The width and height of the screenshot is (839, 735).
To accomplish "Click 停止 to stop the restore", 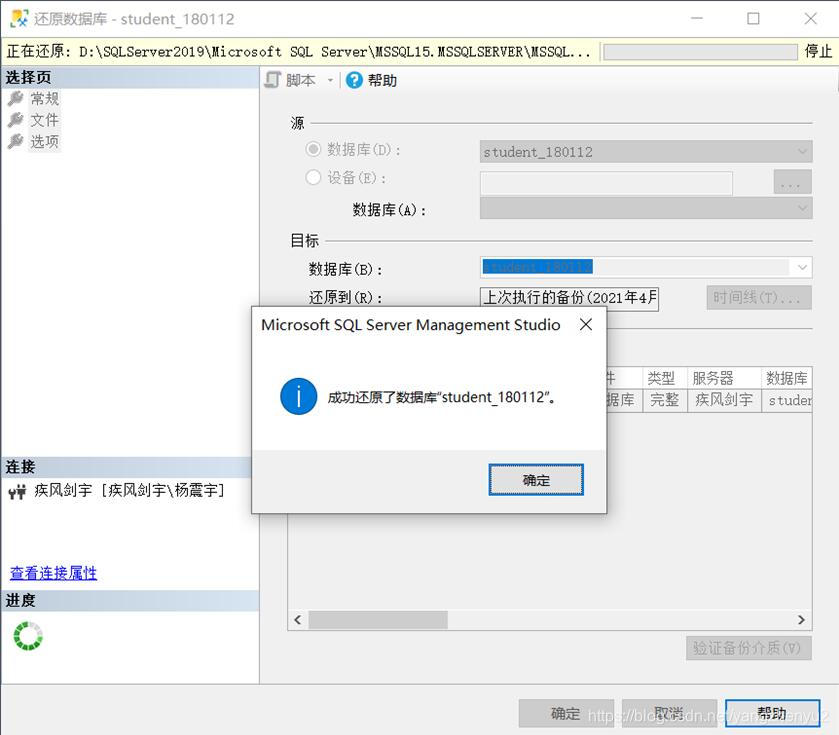I will point(818,51).
